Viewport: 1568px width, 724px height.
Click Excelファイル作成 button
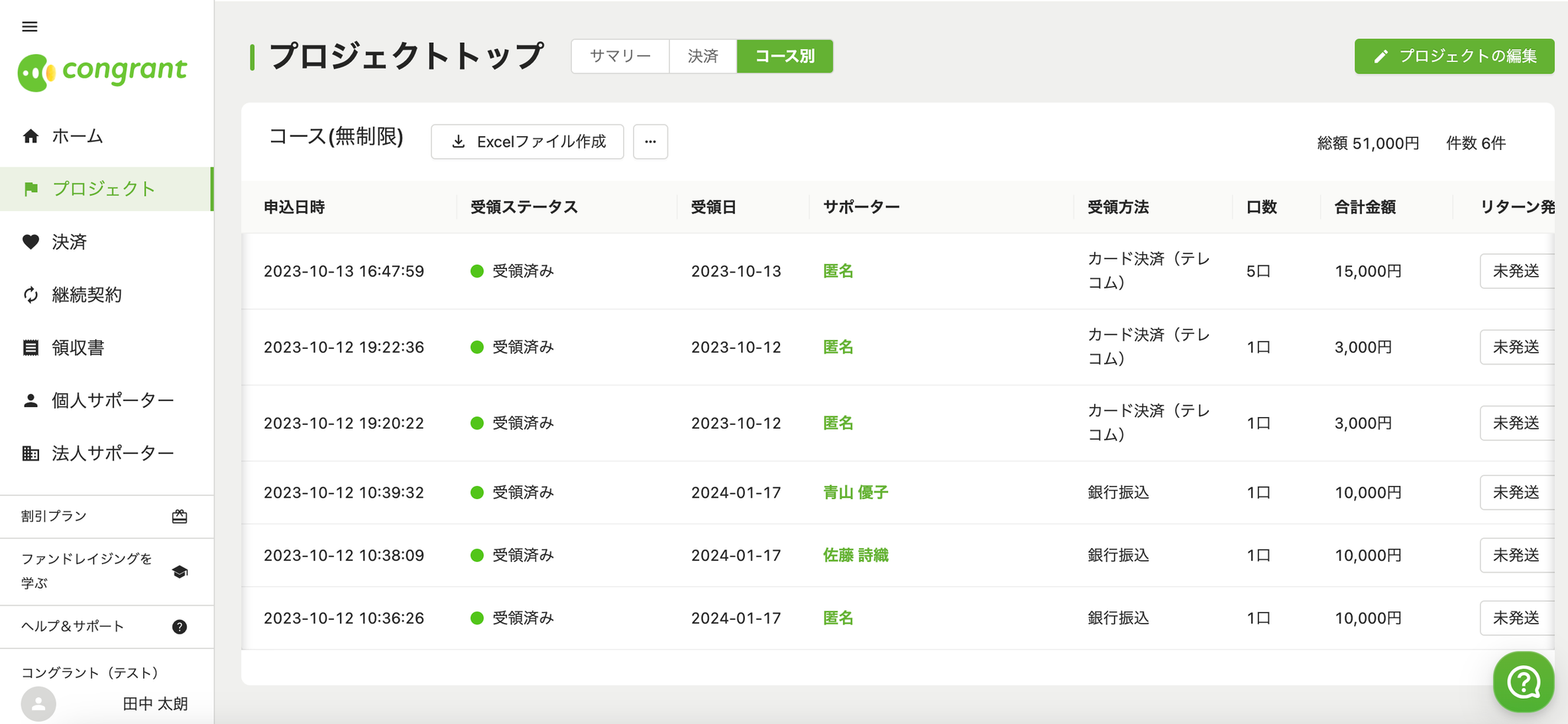pyautogui.click(x=528, y=142)
